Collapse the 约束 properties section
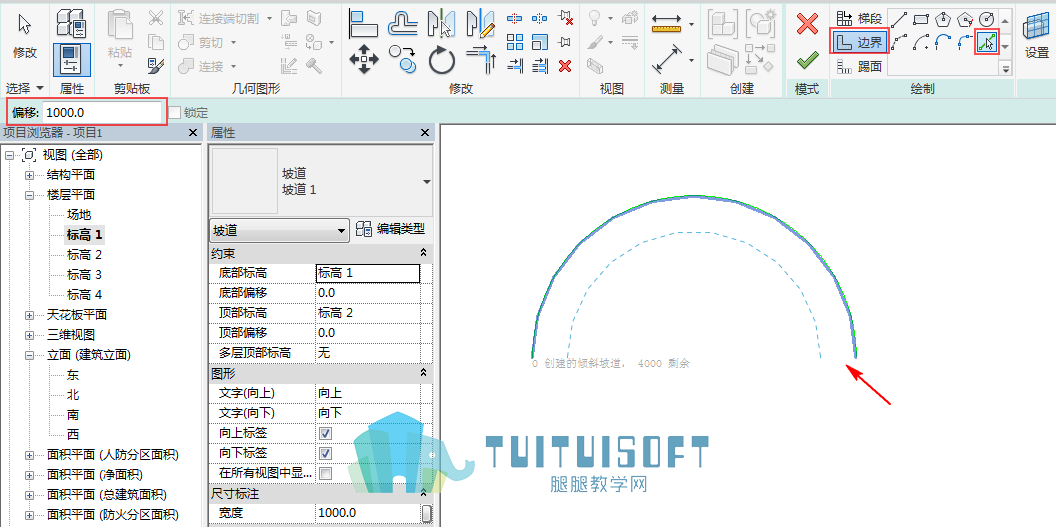The image size is (1056, 527). click(x=424, y=252)
